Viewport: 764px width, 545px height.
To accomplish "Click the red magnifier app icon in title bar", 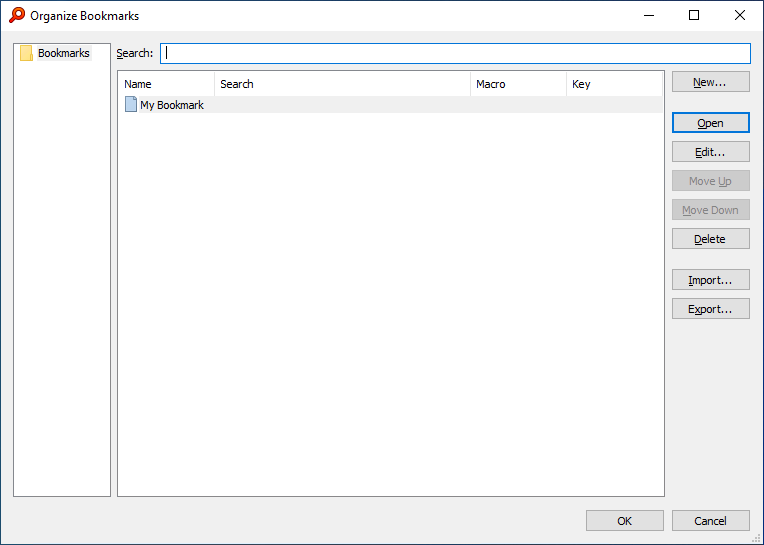I will [x=17, y=15].
